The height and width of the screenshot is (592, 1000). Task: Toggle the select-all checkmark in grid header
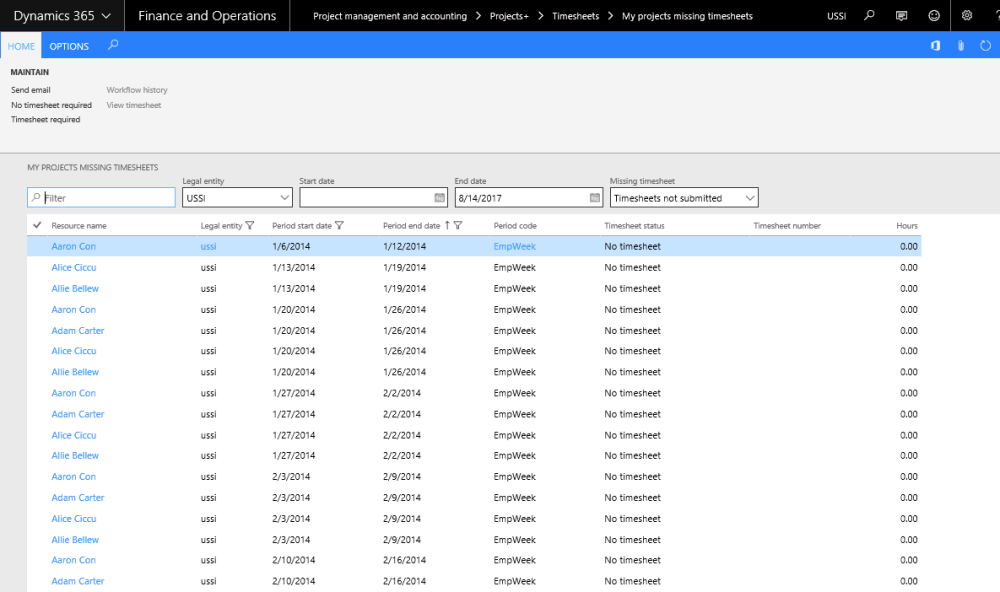(37, 225)
